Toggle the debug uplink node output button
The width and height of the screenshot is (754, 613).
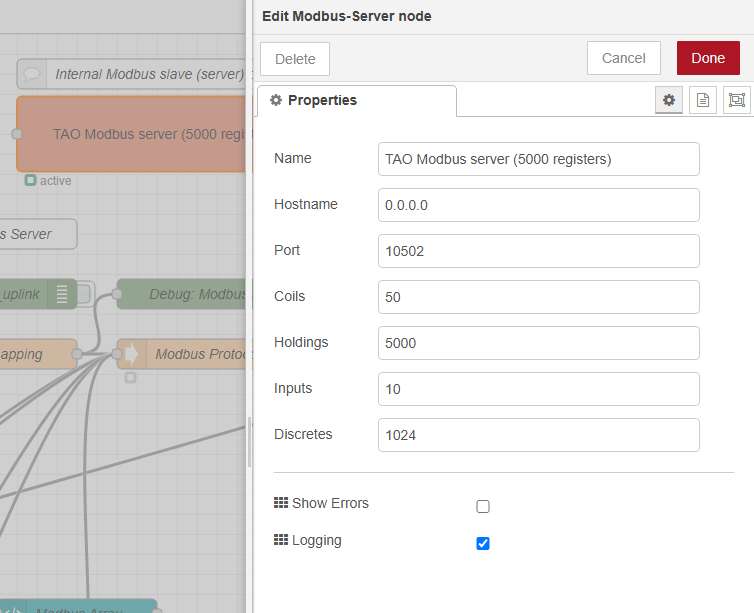85,294
